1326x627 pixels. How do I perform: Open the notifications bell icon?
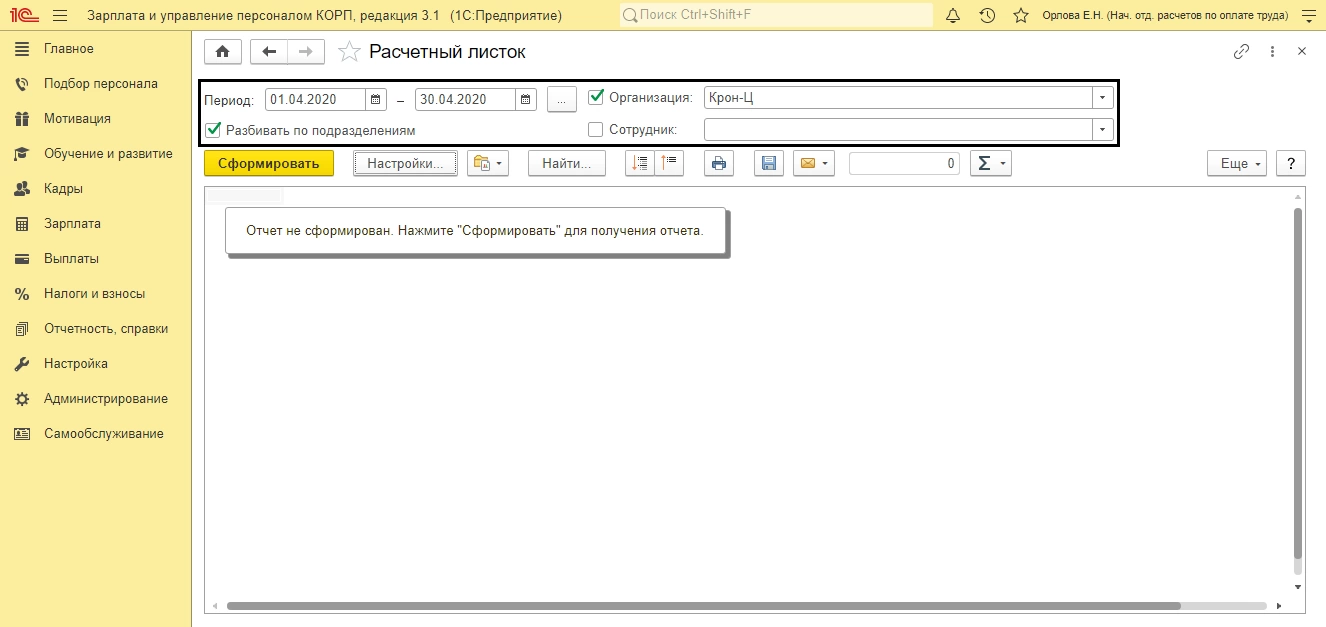pyautogui.click(x=953, y=16)
